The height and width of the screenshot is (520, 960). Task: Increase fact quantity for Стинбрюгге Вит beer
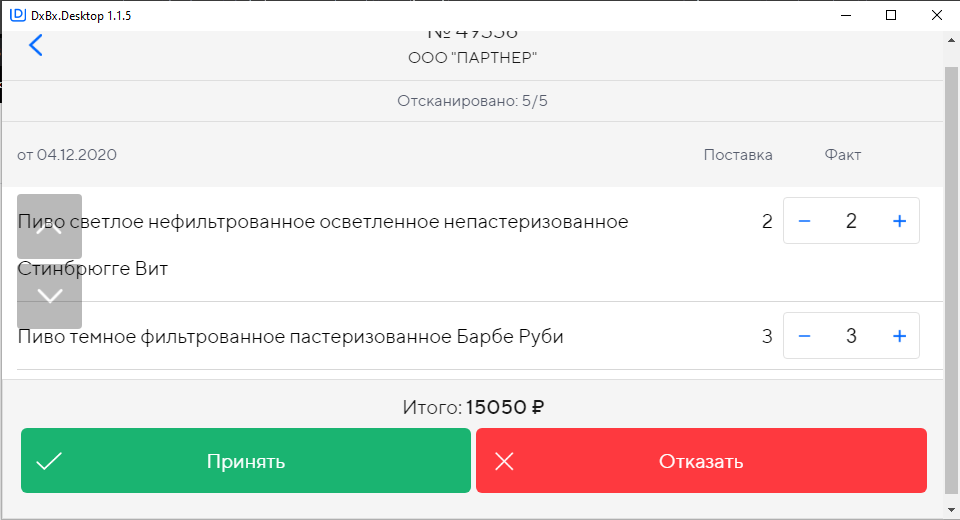(899, 221)
